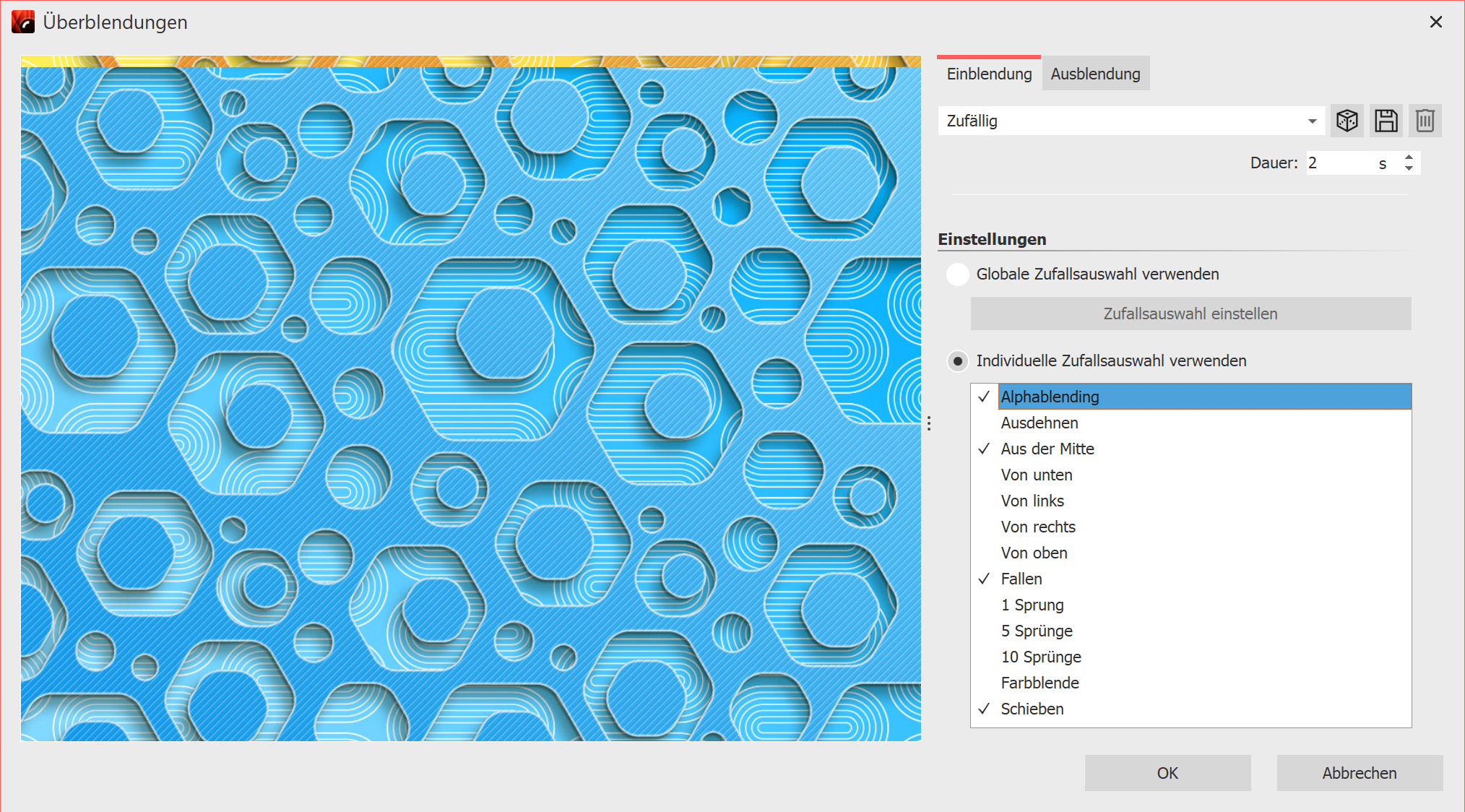1465x812 pixels.
Task: Click the vertical splitter dots handle
Action: (929, 423)
